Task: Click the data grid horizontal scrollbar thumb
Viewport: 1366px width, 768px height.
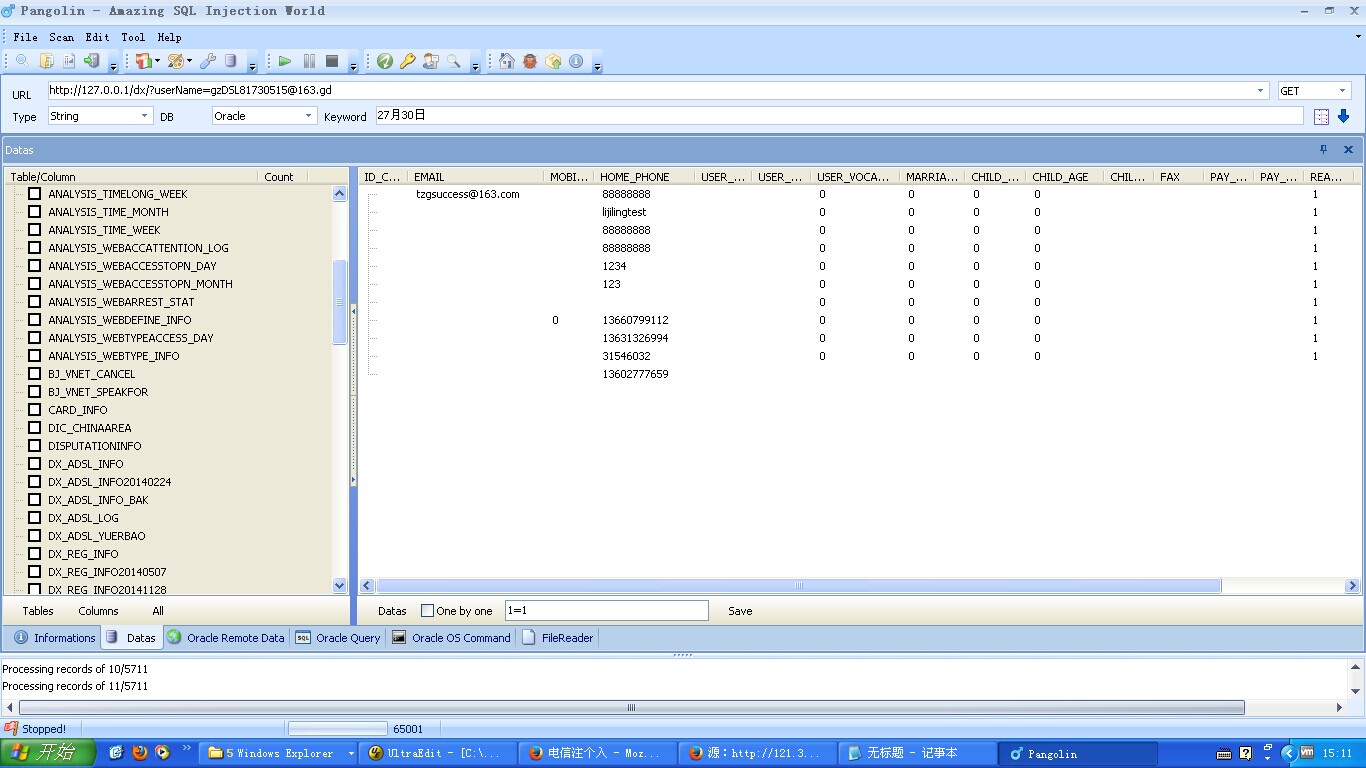Action: click(x=798, y=586)
